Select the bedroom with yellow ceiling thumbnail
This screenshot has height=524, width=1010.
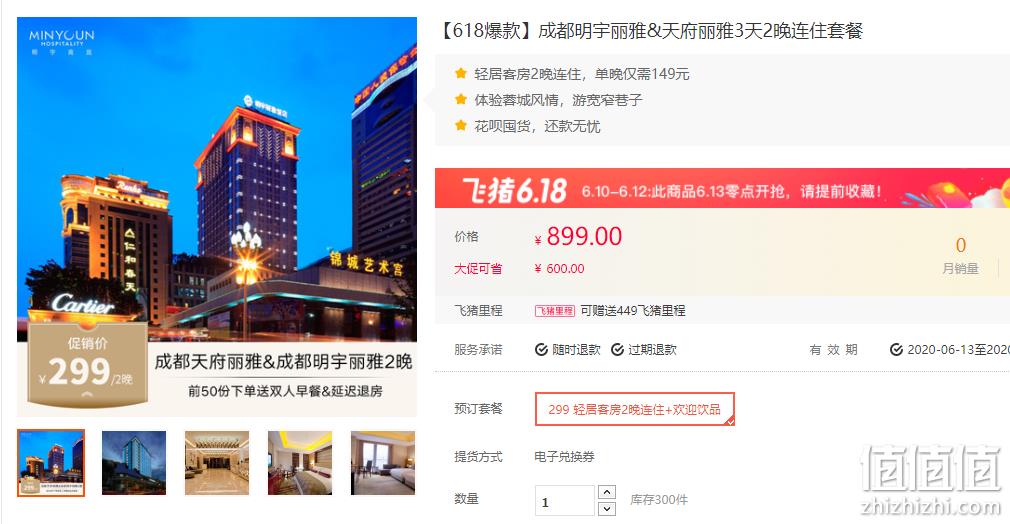pos(300,463)
